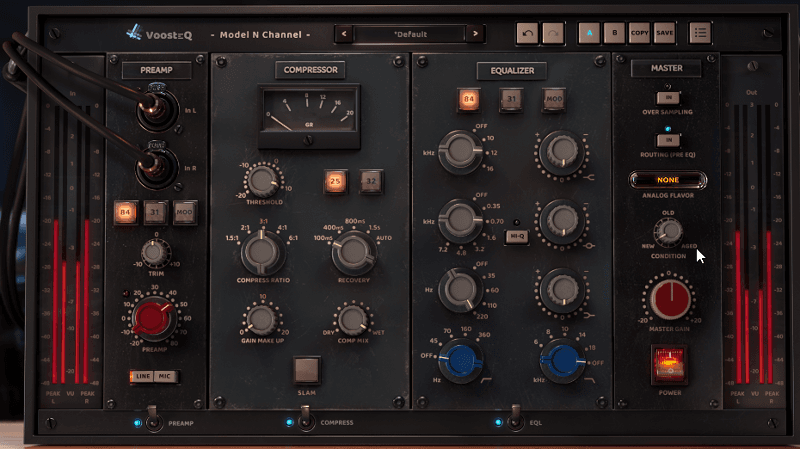Image resolution: width=800 pixels, height=449 pixels.
Task: Select the B state slot
Action: 614,33
